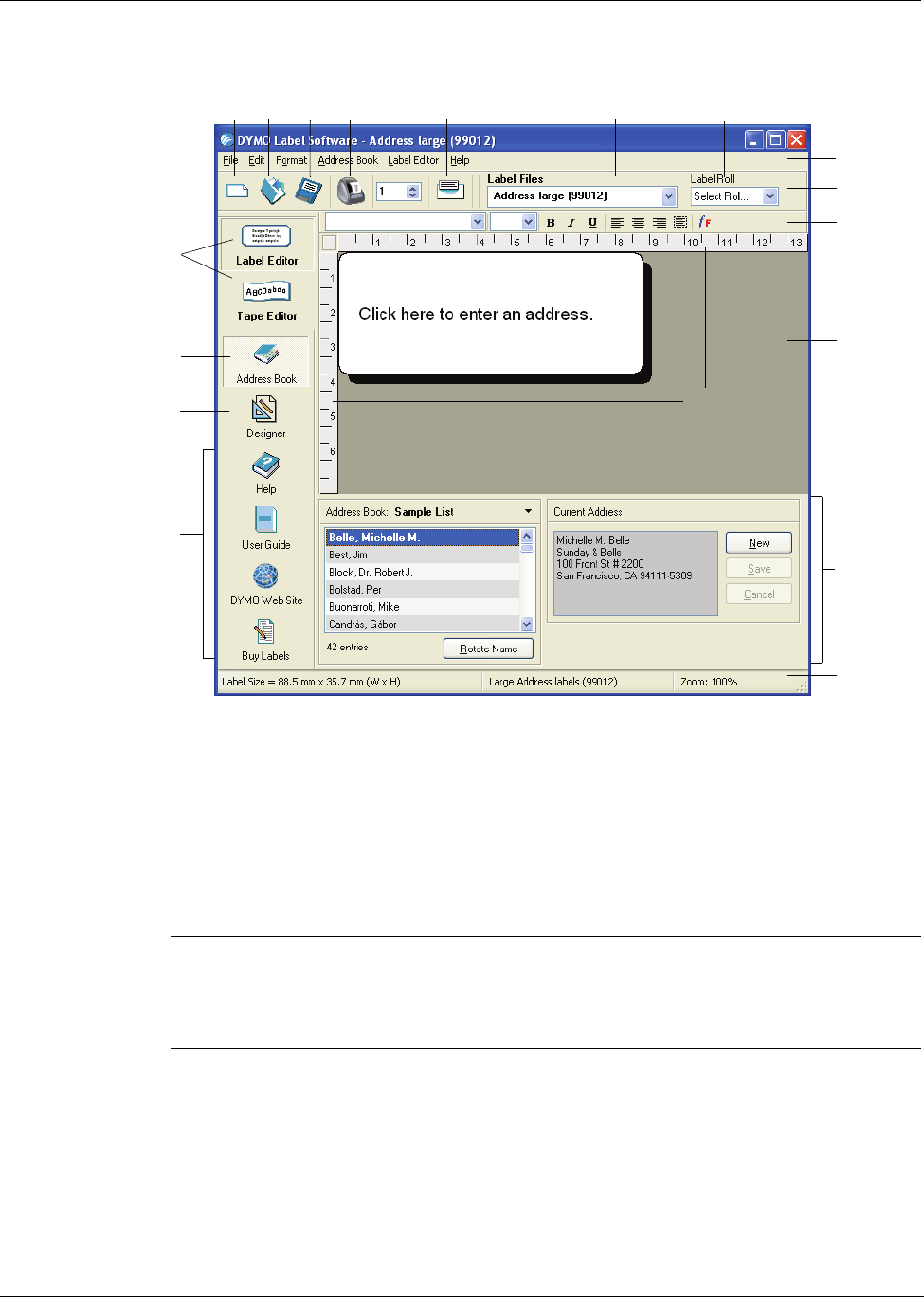Open the Edit menu

(x=256, y=161)
